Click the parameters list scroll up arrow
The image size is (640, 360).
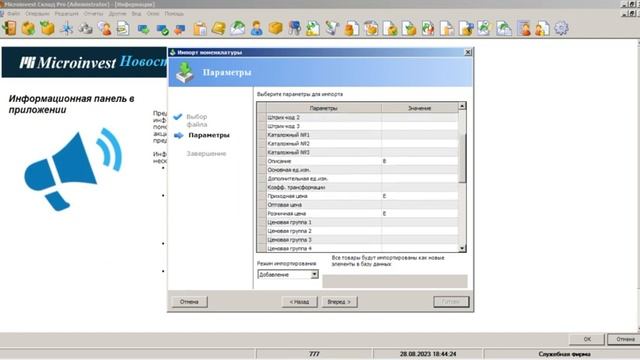[462, 106]
